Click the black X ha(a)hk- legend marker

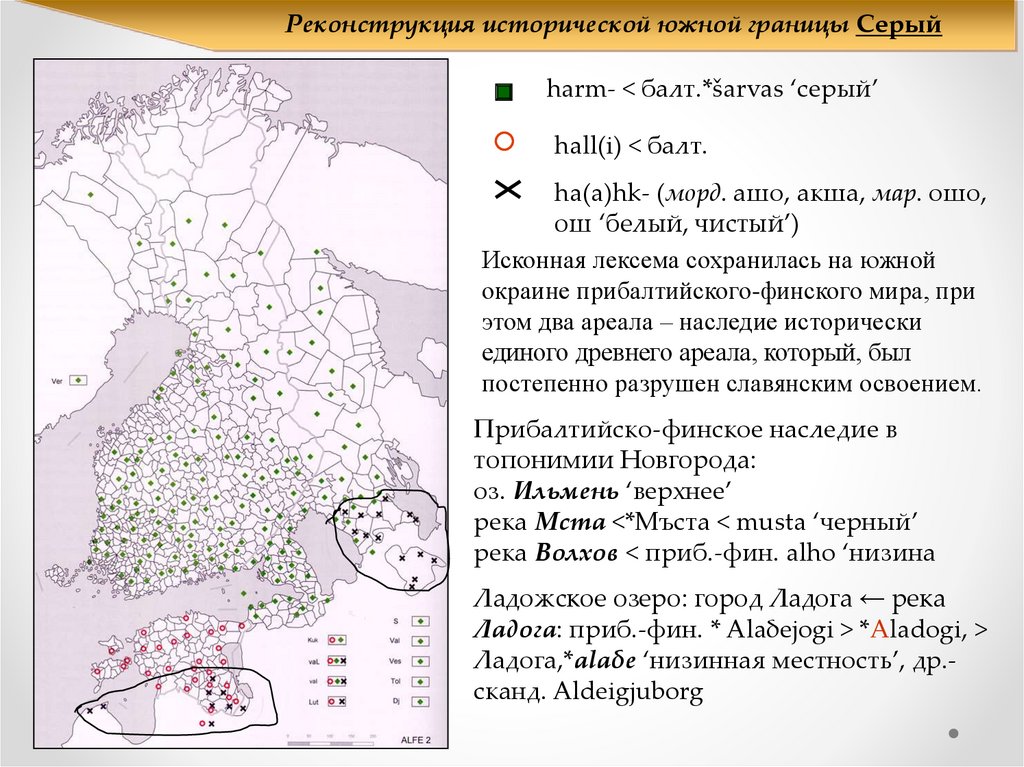(x=507, y=190)
